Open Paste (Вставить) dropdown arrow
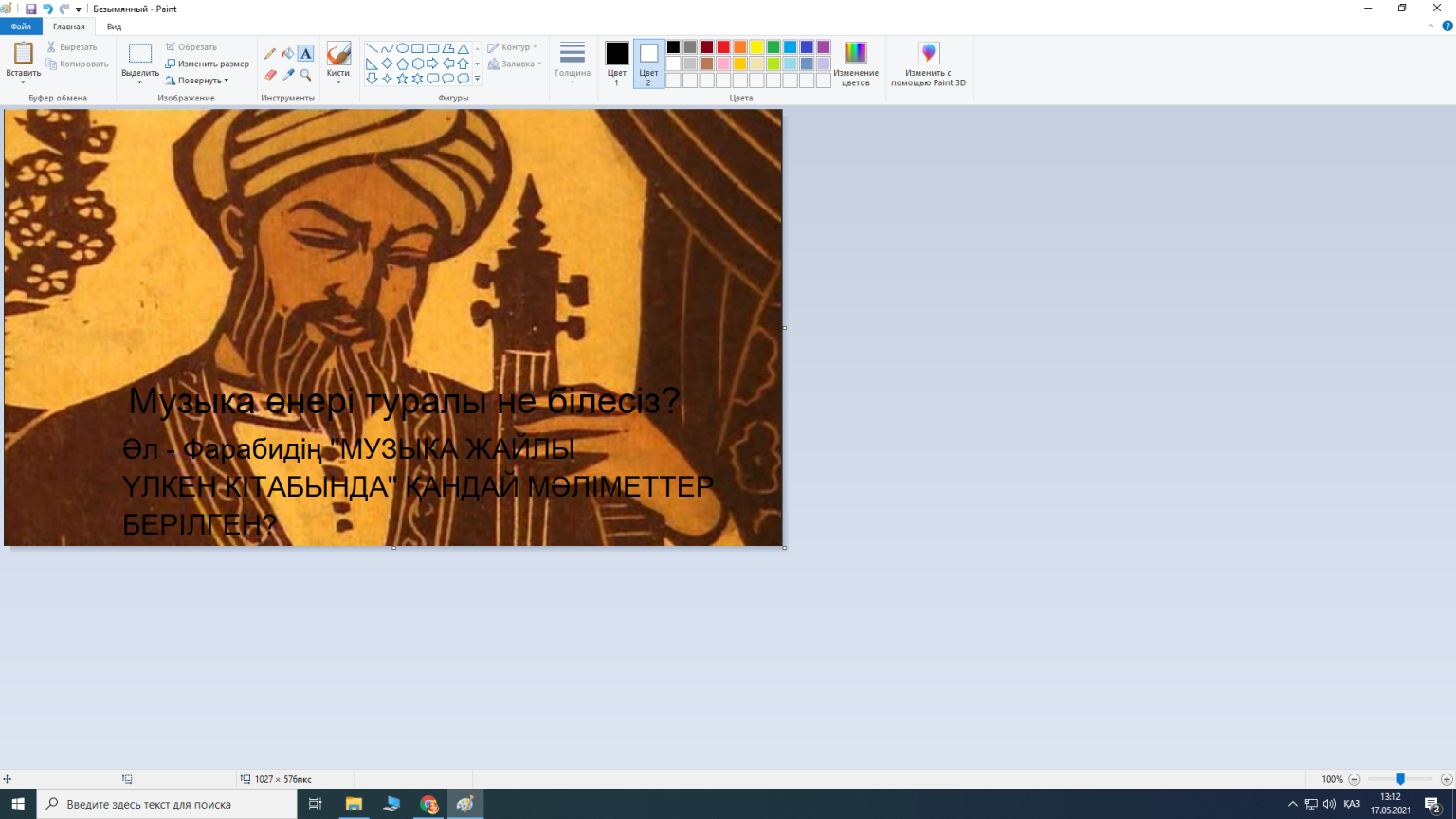Viewport: 1456px width, 819px height. (x=23, y=82)
